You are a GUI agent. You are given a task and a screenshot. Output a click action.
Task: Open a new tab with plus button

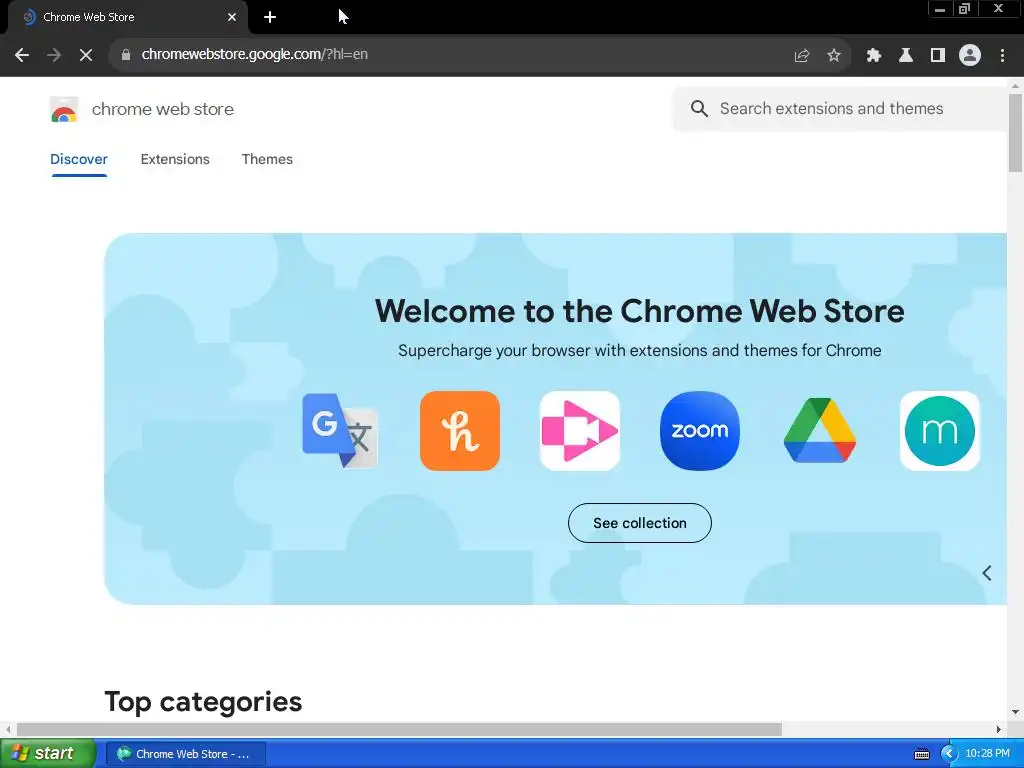[270, 17]
